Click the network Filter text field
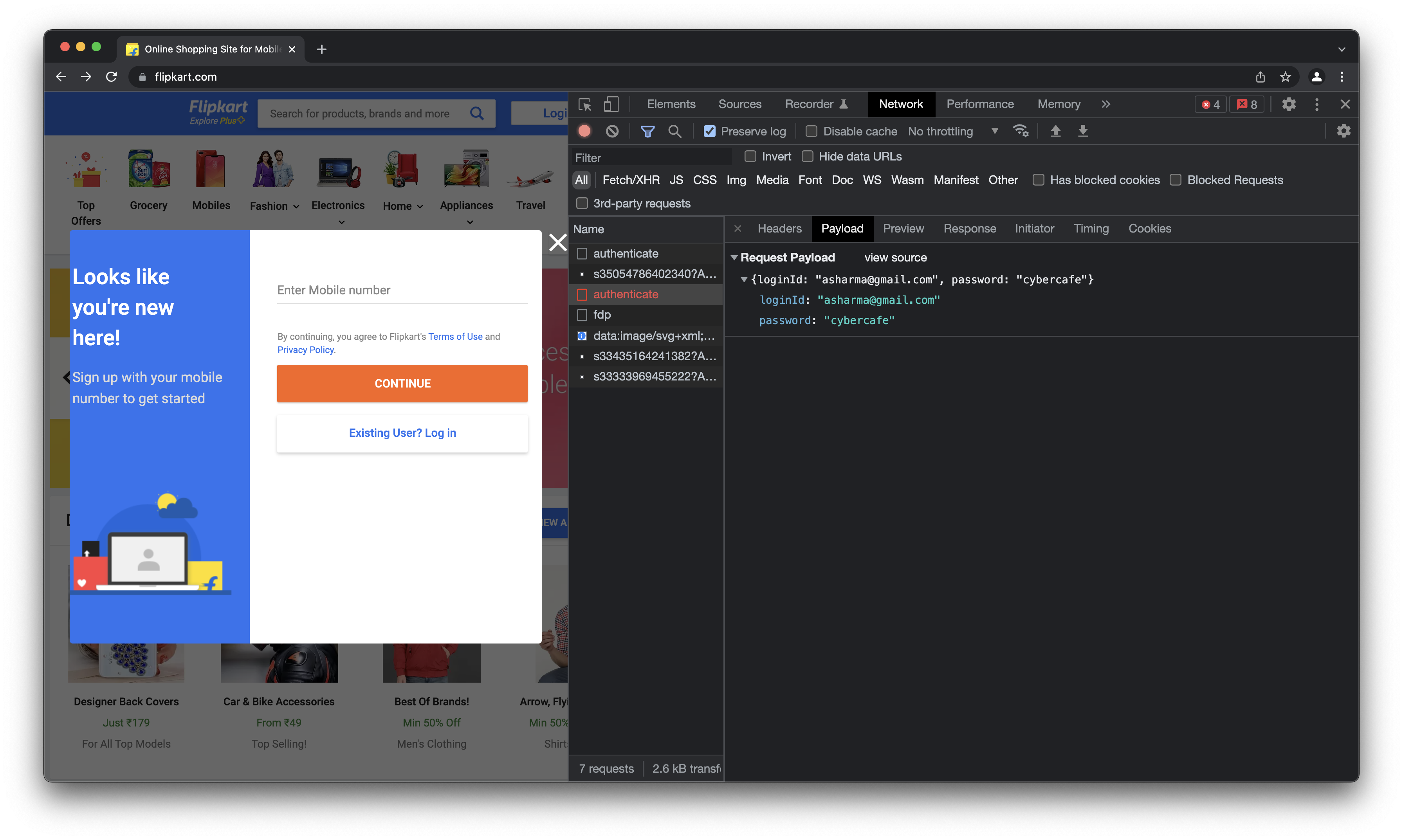Screen dimensions: 1403x840 (x=651, y=157)
